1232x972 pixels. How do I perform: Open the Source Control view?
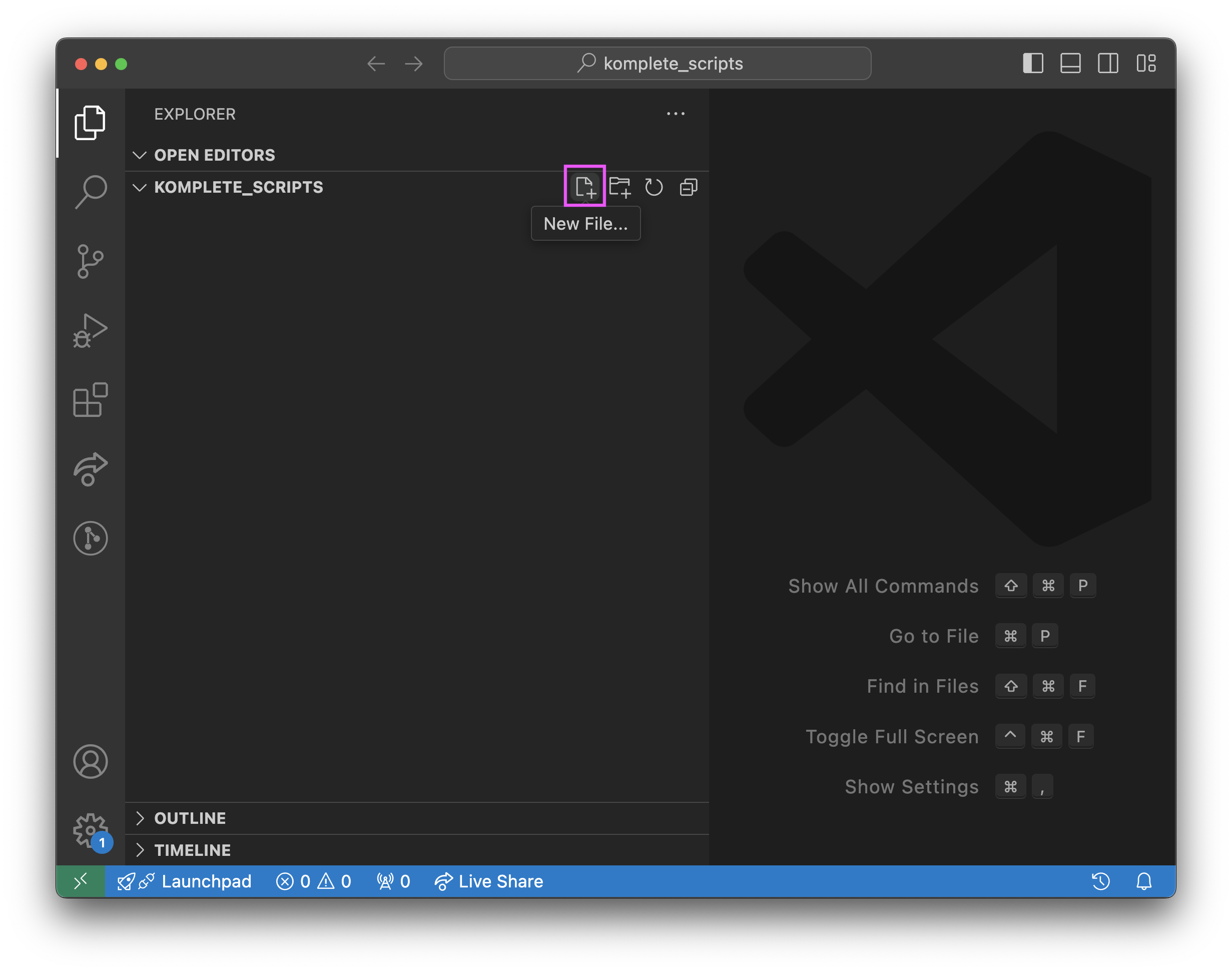(90, 261)
